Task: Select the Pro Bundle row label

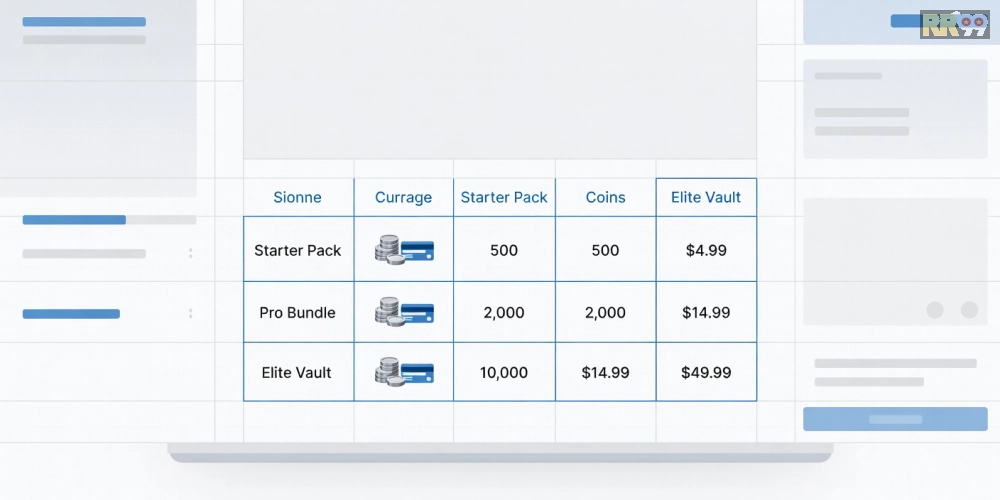Action: point(298,312)
